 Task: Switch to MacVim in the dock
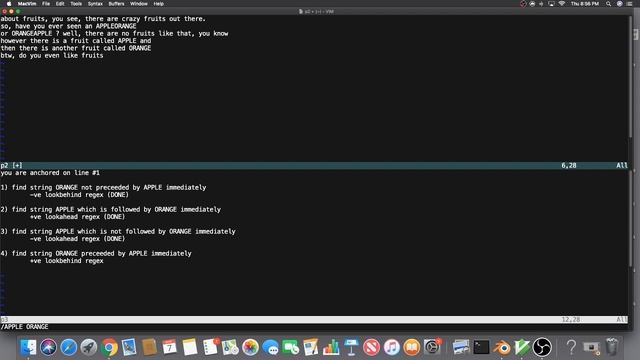pyautogui.click(x=522, y=347)
